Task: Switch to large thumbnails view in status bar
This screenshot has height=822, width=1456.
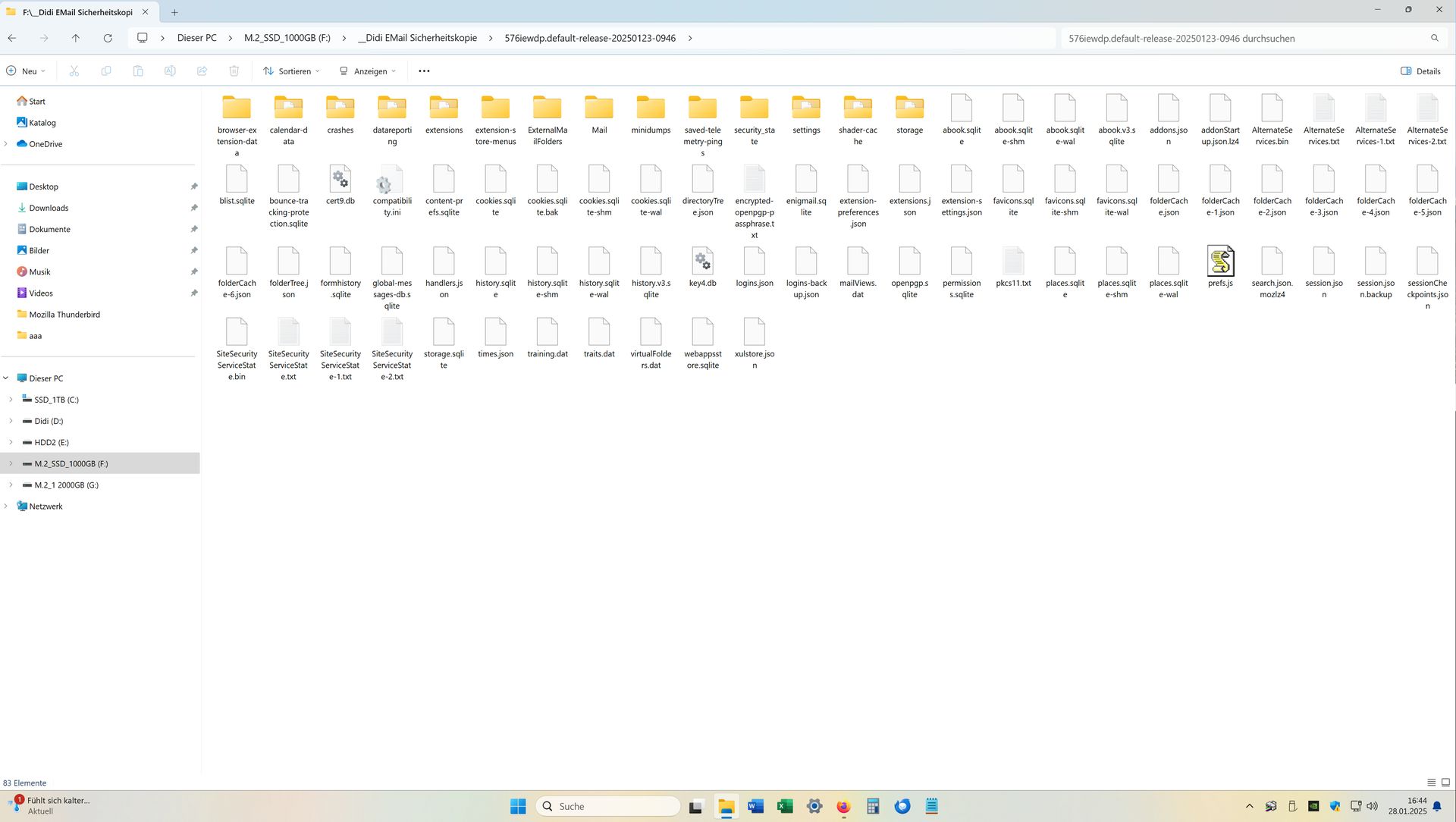Action: 1445,783
